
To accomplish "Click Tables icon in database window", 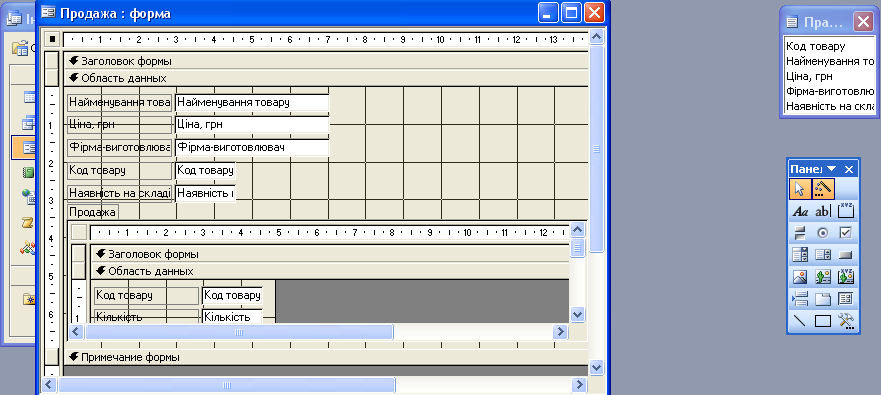I will tap(30, 97).
